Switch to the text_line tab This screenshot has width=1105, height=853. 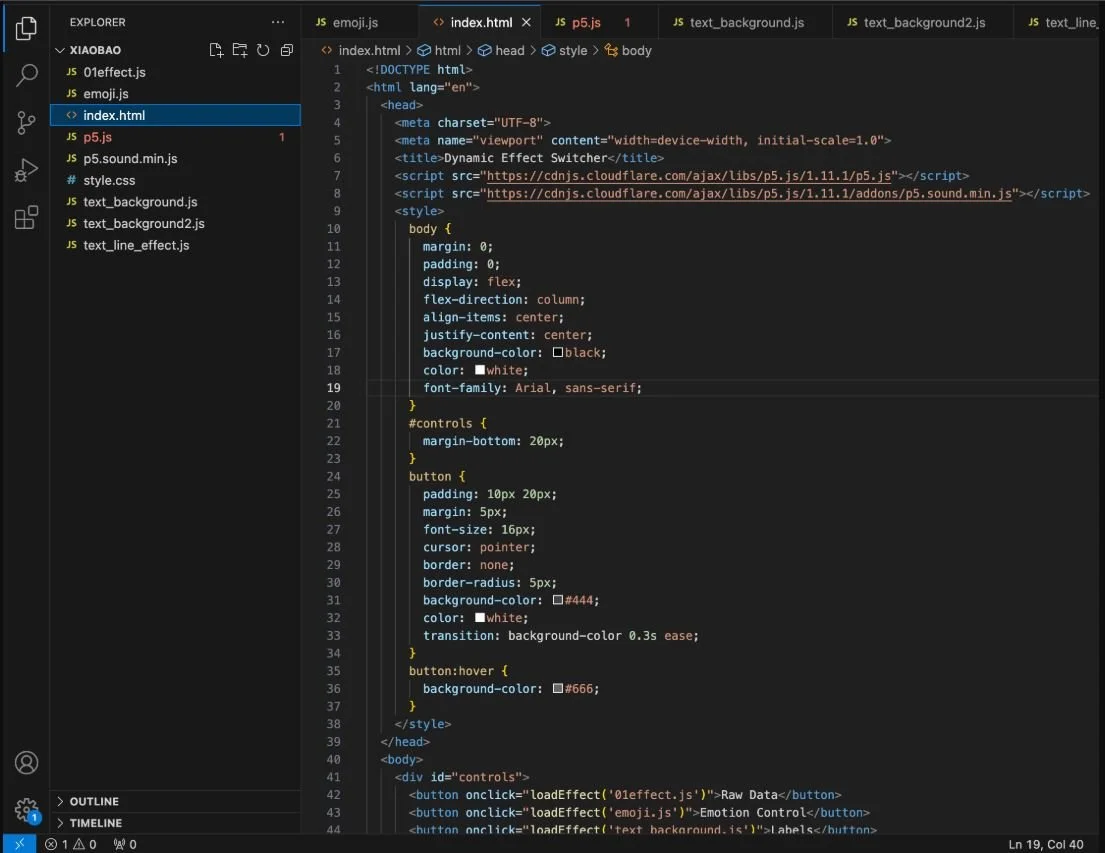tap(1063, 23)
